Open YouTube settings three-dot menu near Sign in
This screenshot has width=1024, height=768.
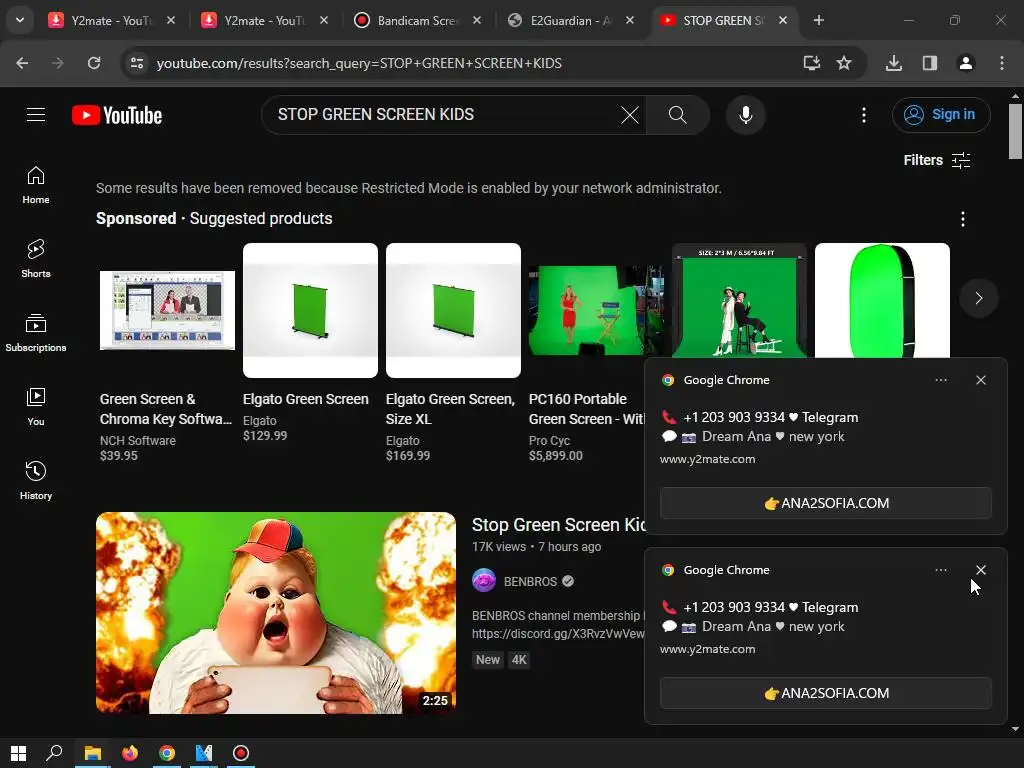[864, 116]
